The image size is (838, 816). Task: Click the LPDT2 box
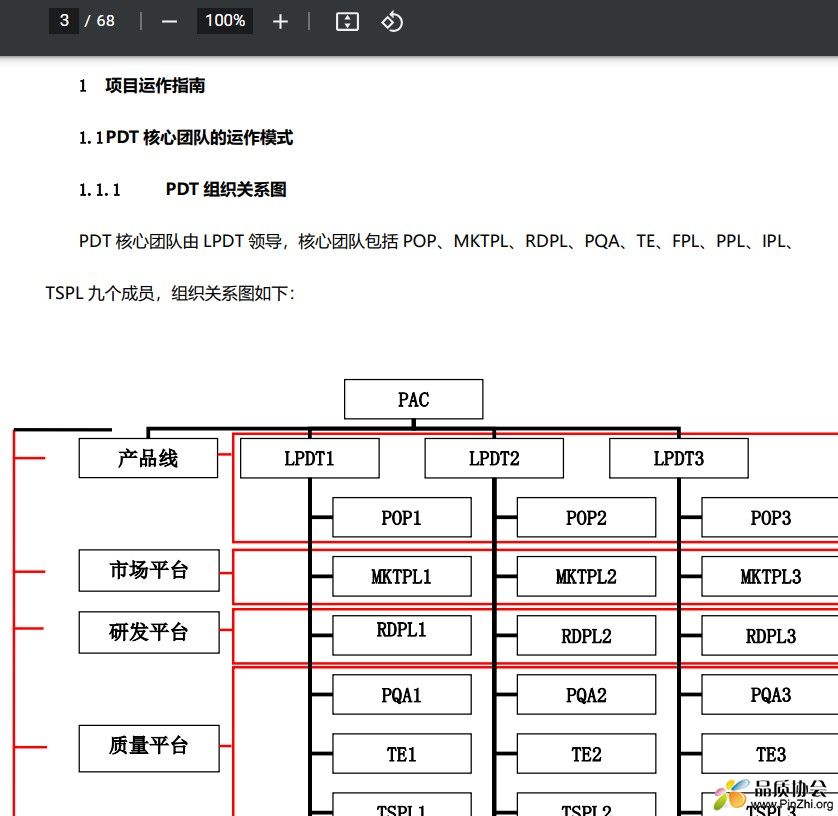494,458
